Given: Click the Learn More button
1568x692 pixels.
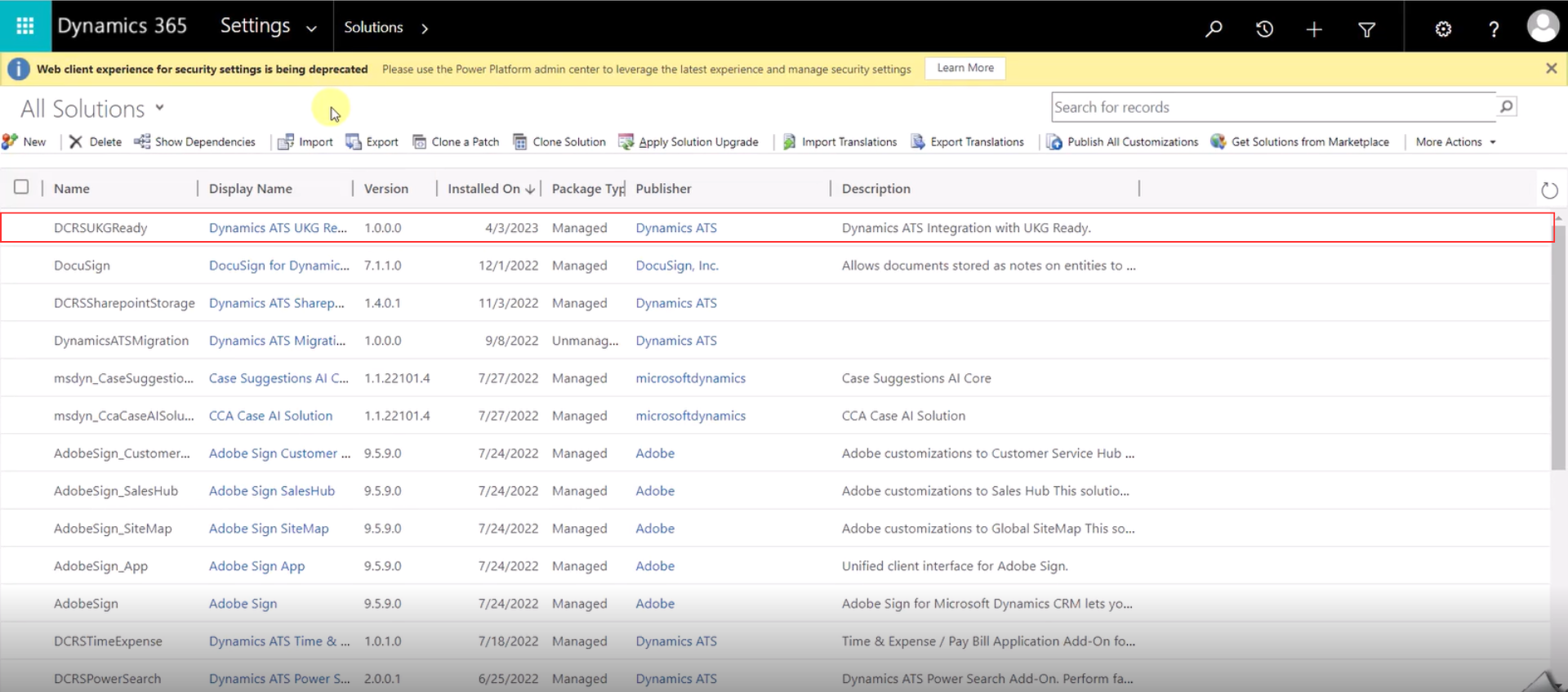Looking at the screenshot, I should 965,68.
